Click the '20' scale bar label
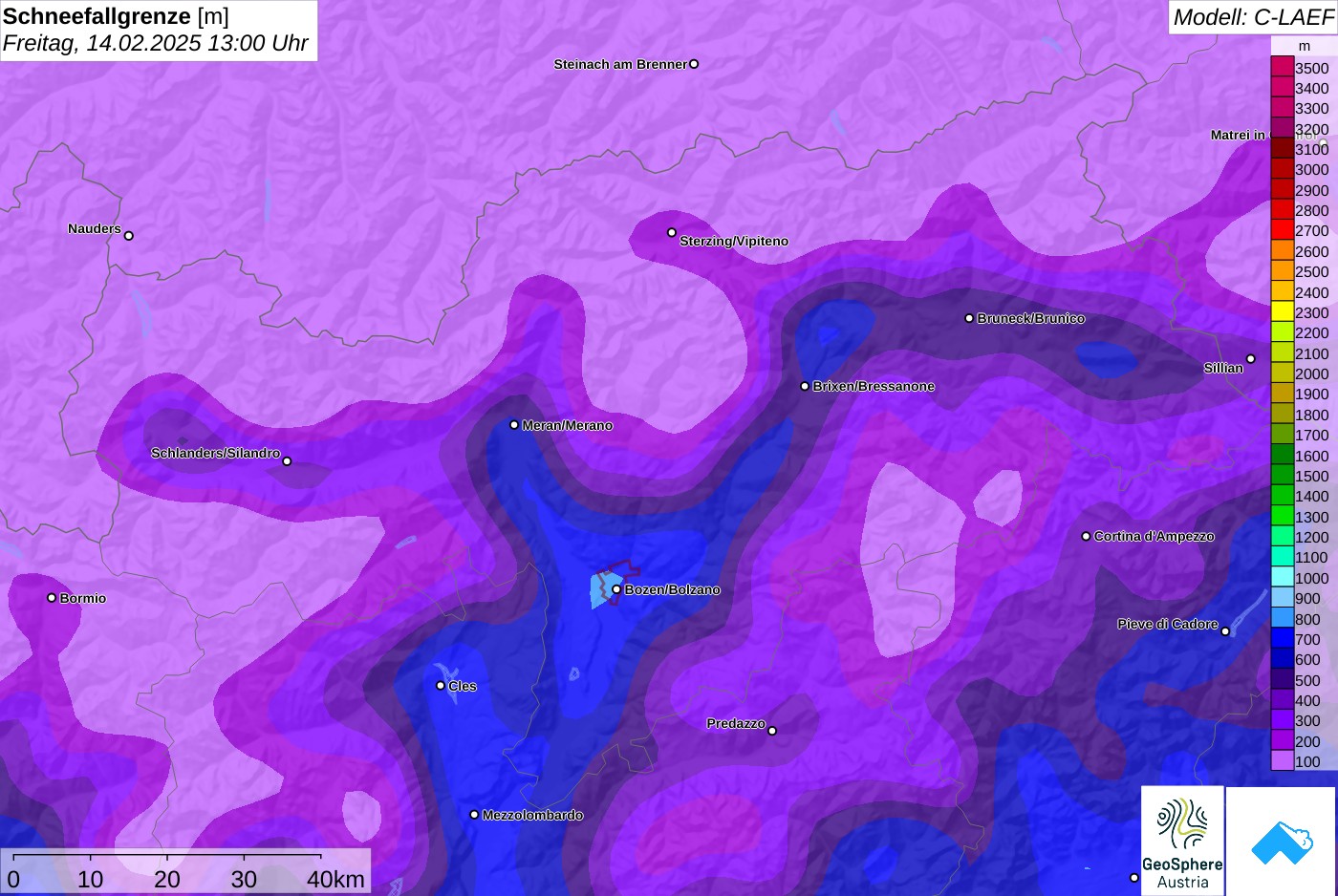Screen dimensions: 1338x896 tap(167, 879)
